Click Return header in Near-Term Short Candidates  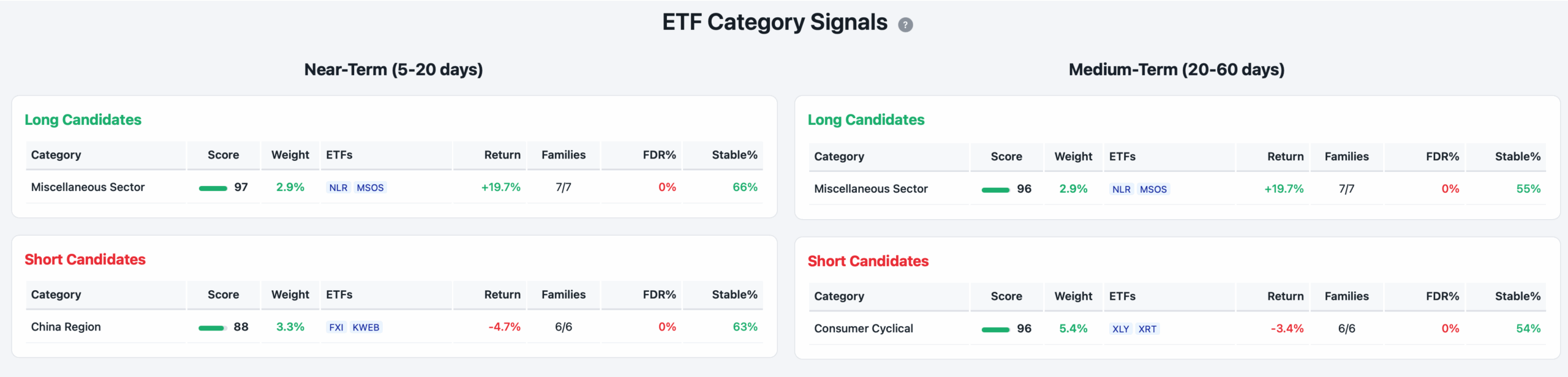pos(502,294)
